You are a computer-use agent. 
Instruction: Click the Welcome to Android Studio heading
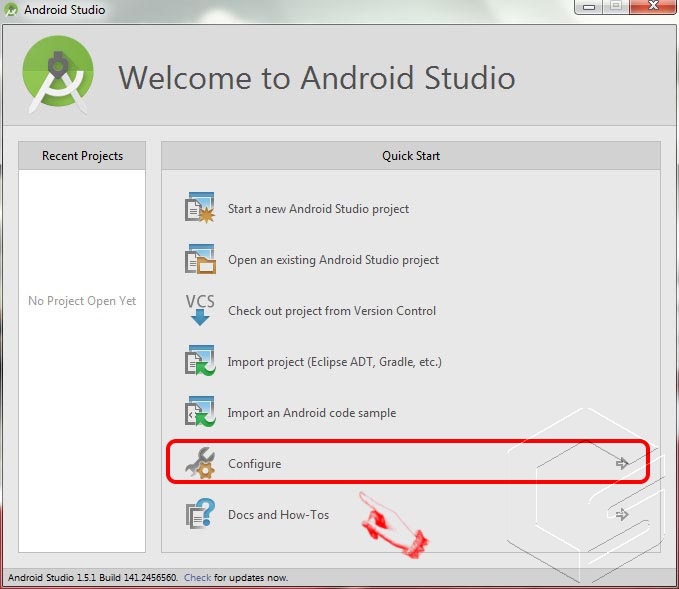pyautogui.click(x=317, y=78)
